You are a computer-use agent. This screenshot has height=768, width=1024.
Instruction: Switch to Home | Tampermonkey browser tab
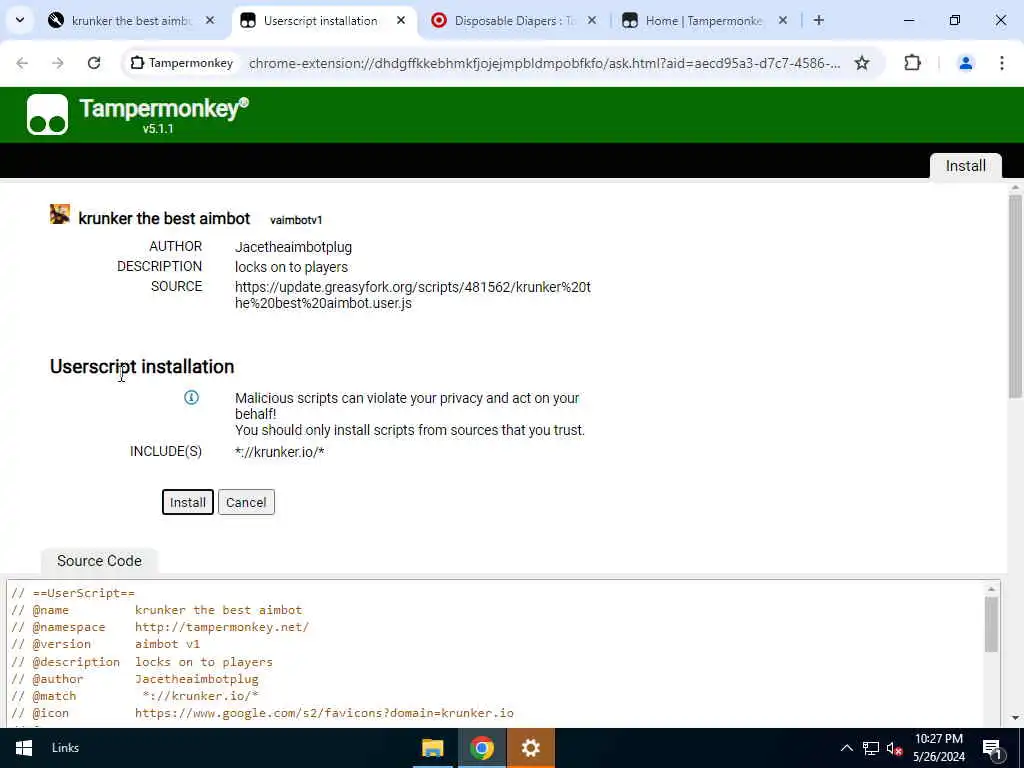704,21
